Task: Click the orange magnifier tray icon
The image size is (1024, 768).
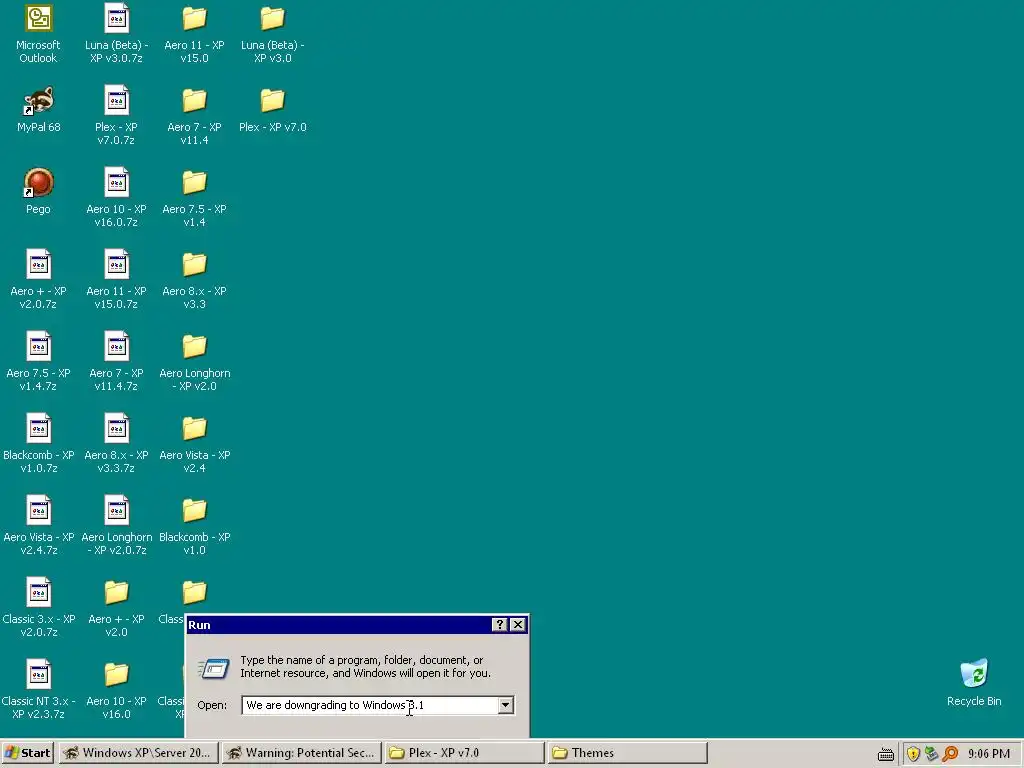Action: click(950, 754)
